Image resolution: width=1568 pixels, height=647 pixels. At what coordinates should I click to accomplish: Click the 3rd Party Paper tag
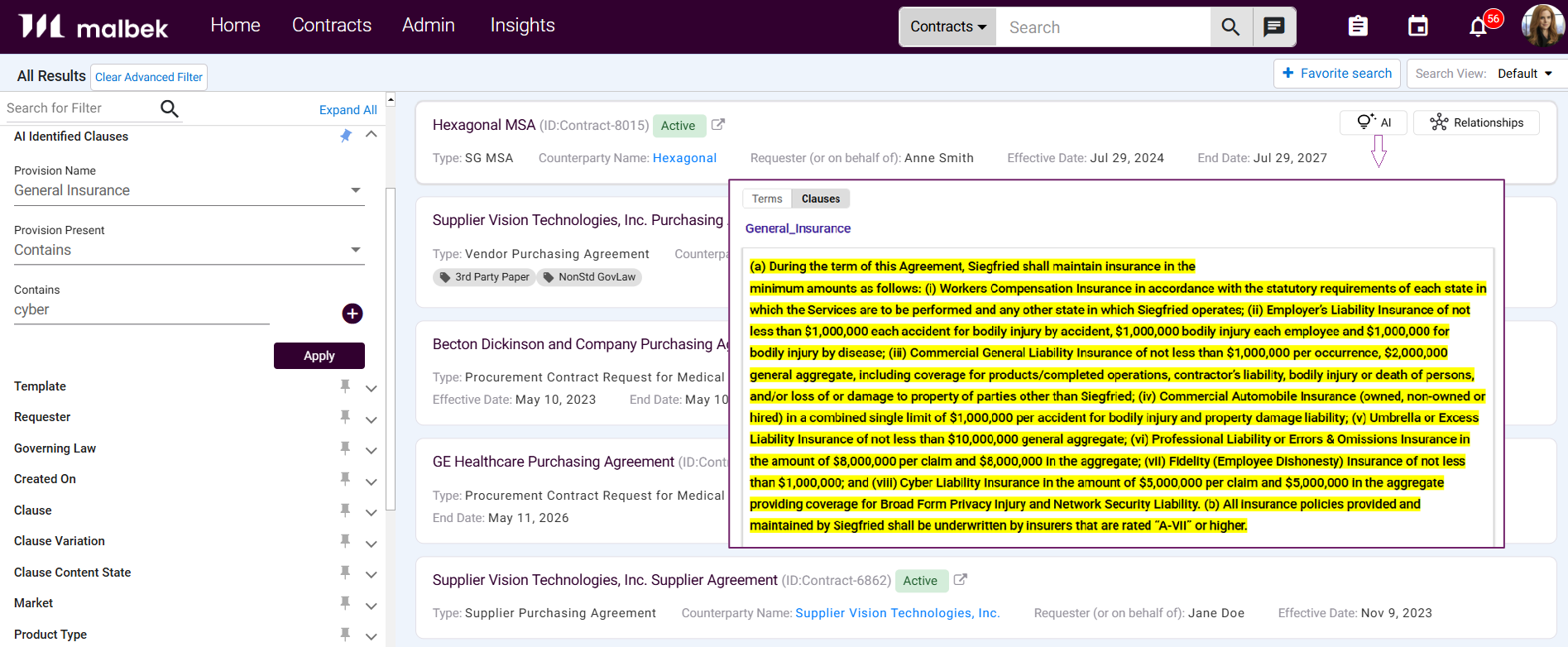(x=484, y=277)
